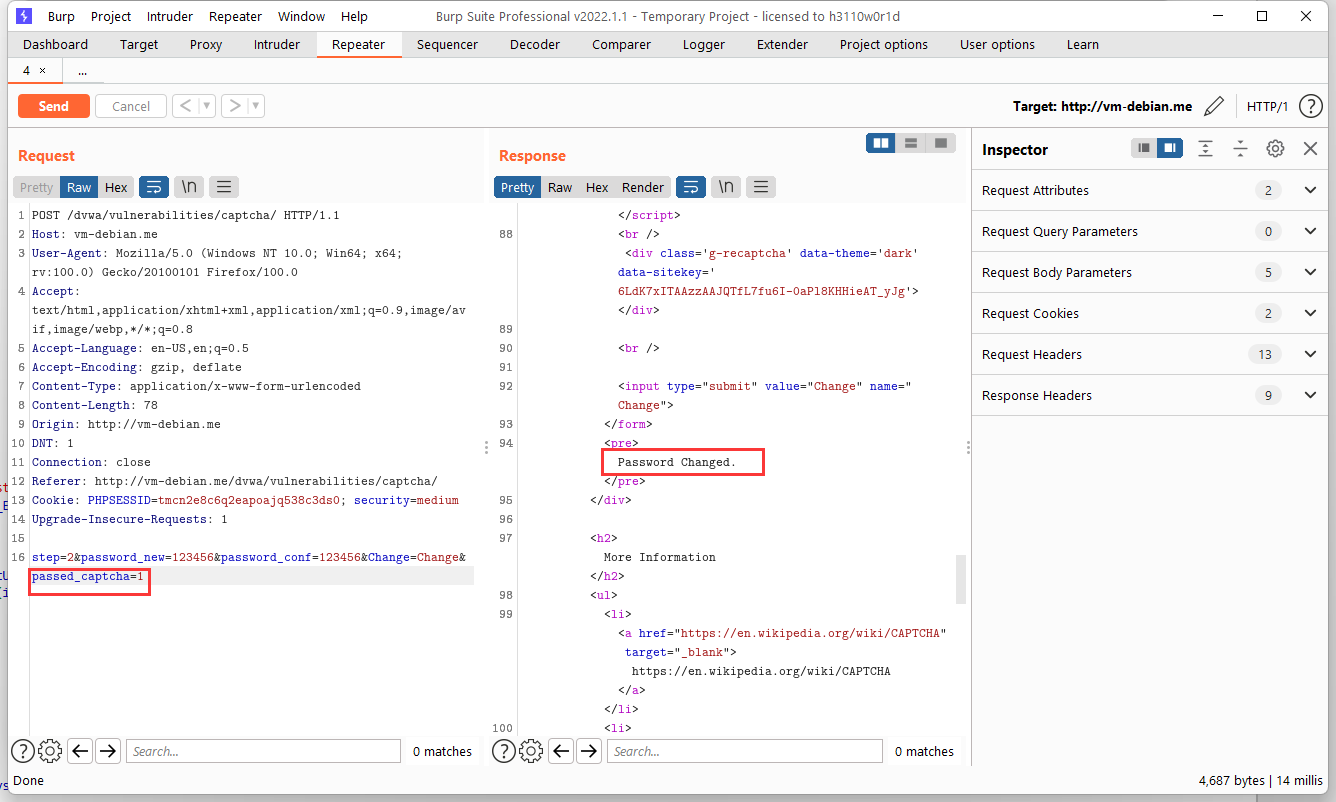Screen dimensions: 1336x802
Task: Open Request search help question icon
Action: (x=22, y=751)
